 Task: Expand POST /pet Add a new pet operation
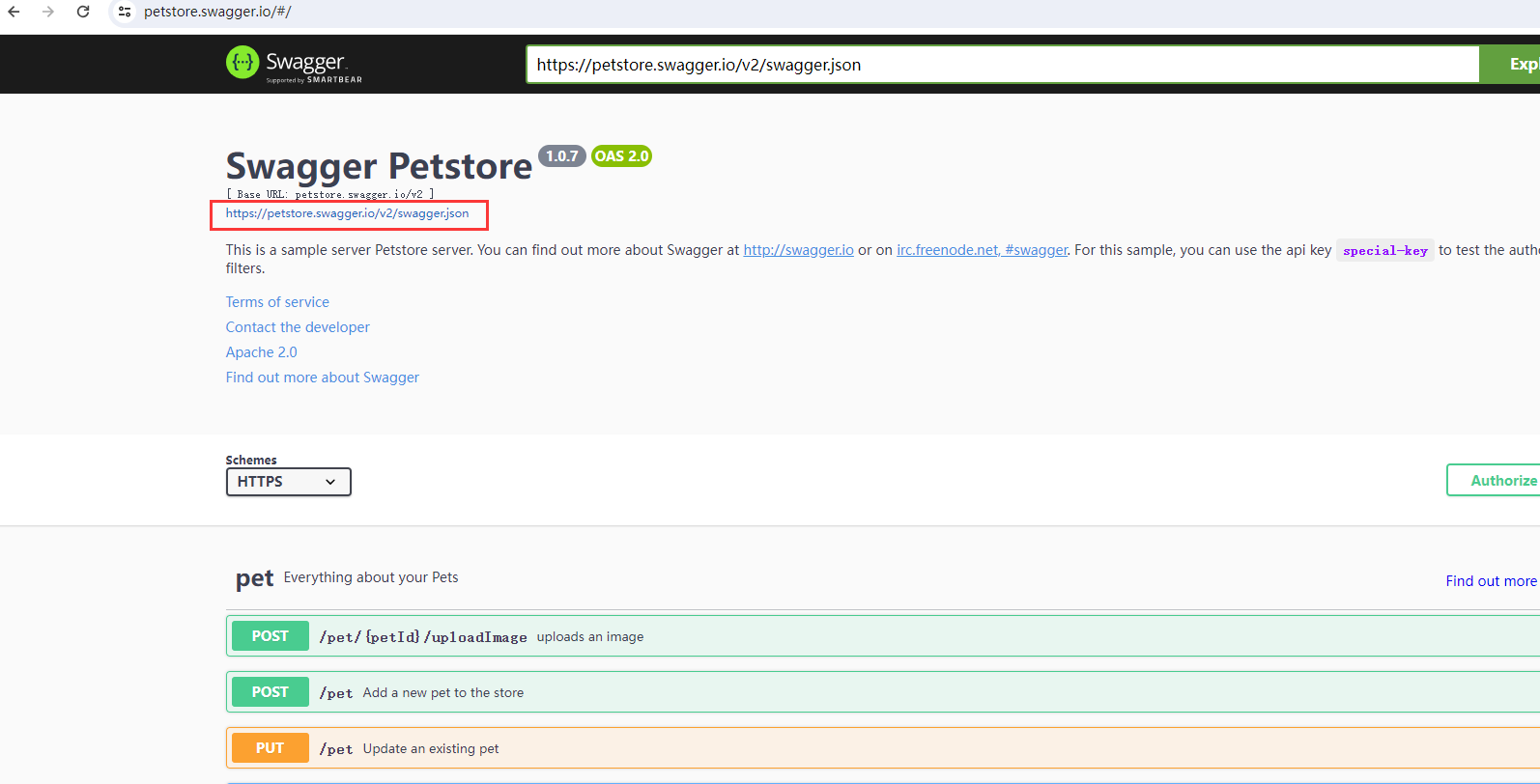883,692
